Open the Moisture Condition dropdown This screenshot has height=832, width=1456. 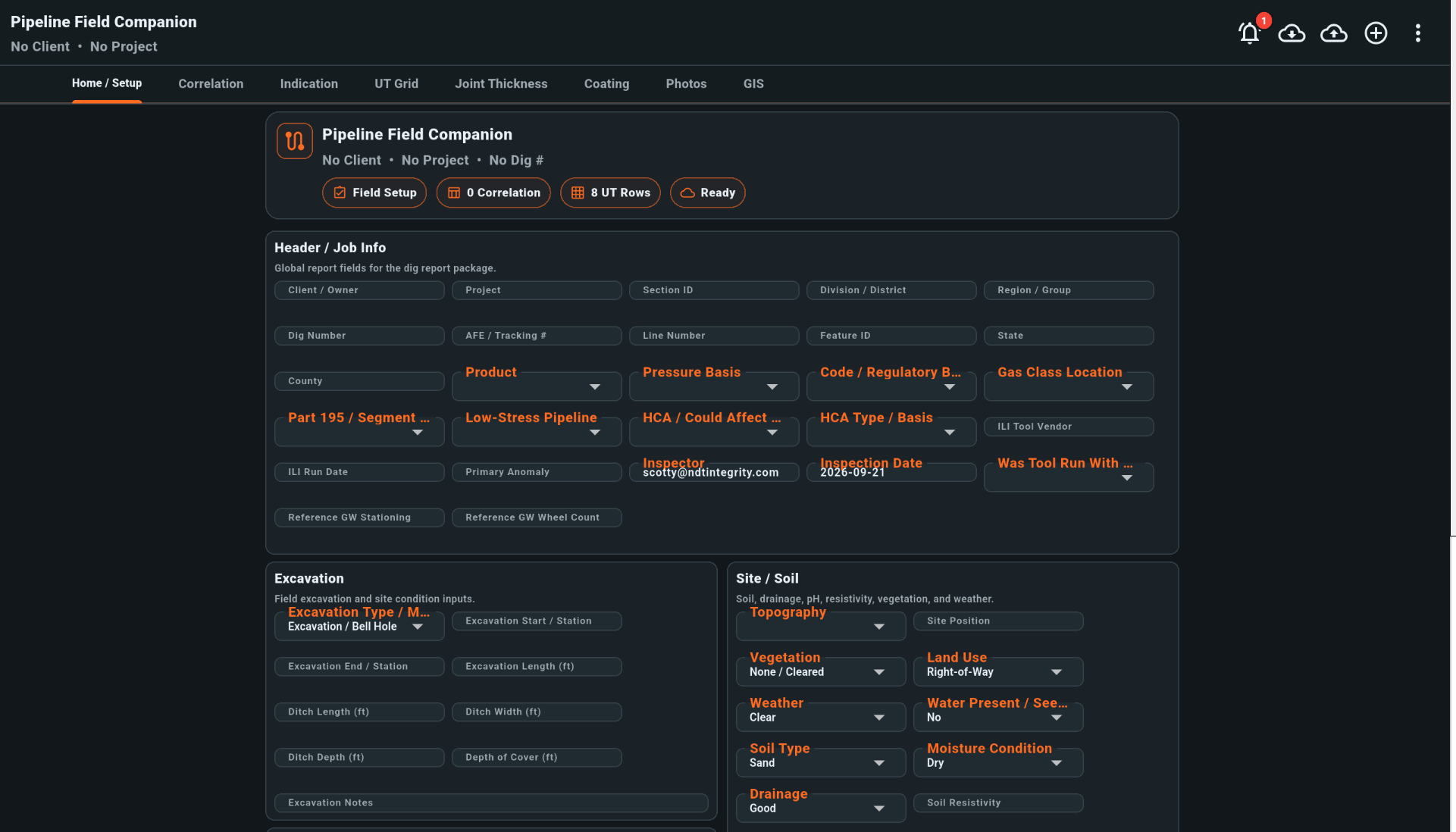tap(998, 762)
